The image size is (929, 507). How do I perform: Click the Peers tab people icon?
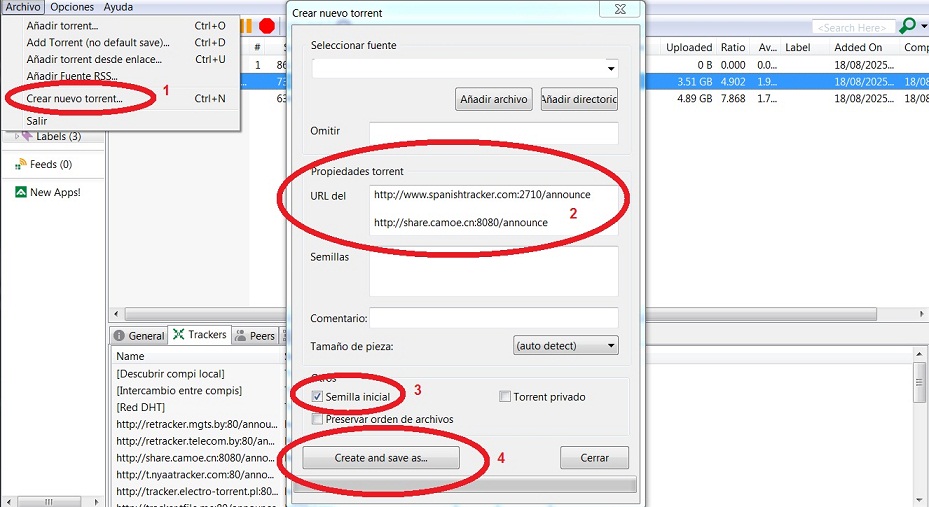pos(241,336)
